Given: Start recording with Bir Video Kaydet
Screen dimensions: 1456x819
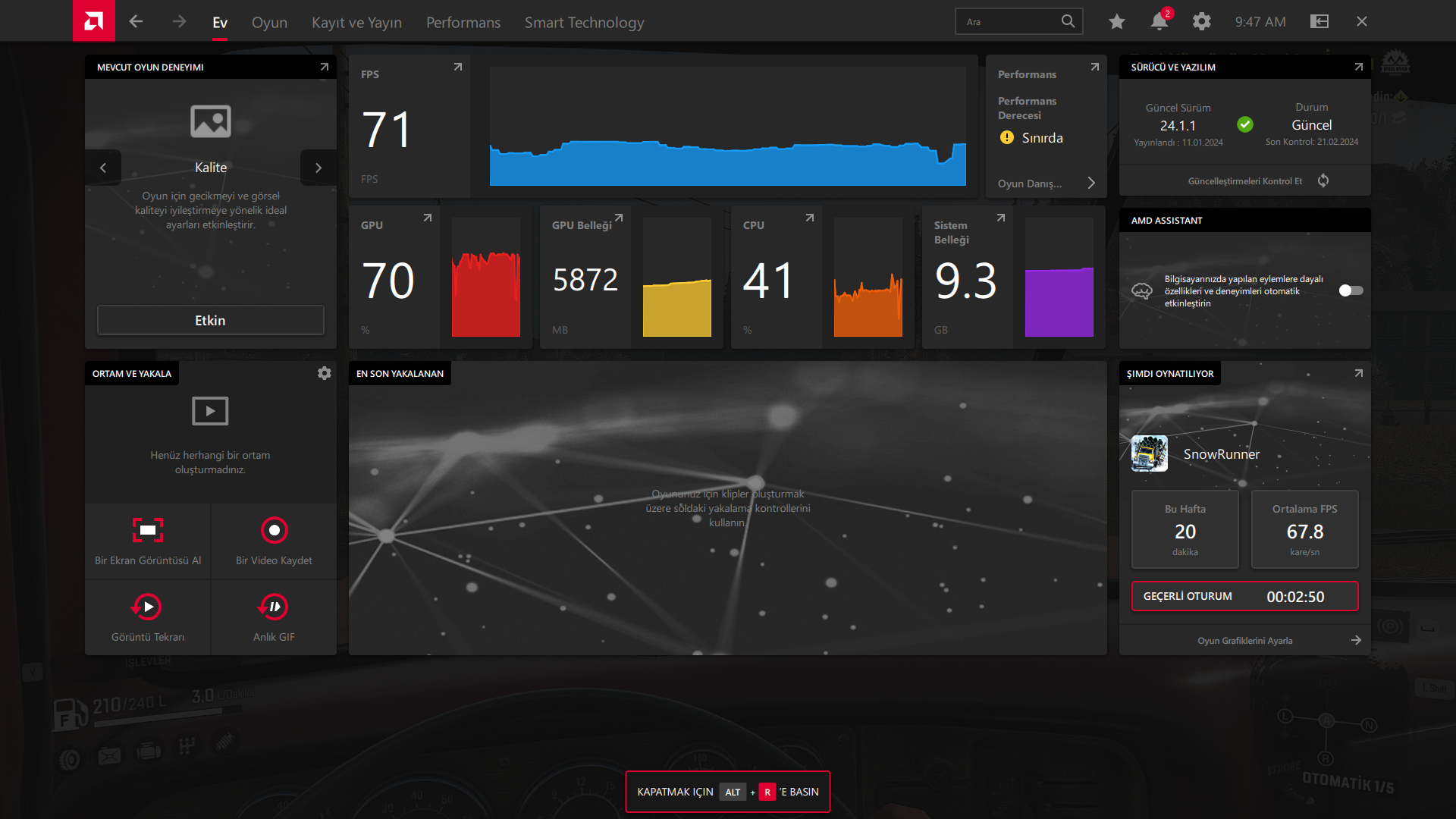Looking at the screenshot, I should [x=274, y=541].
